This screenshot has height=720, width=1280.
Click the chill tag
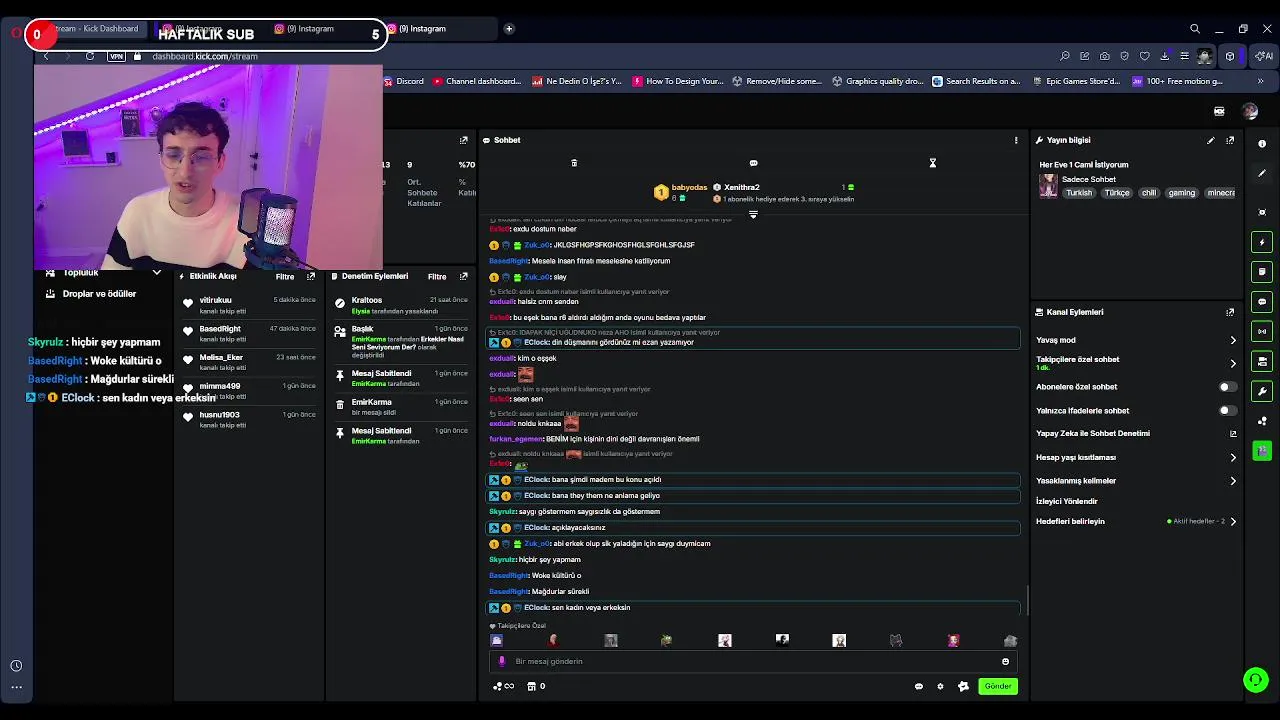(x=1148, y=193)
